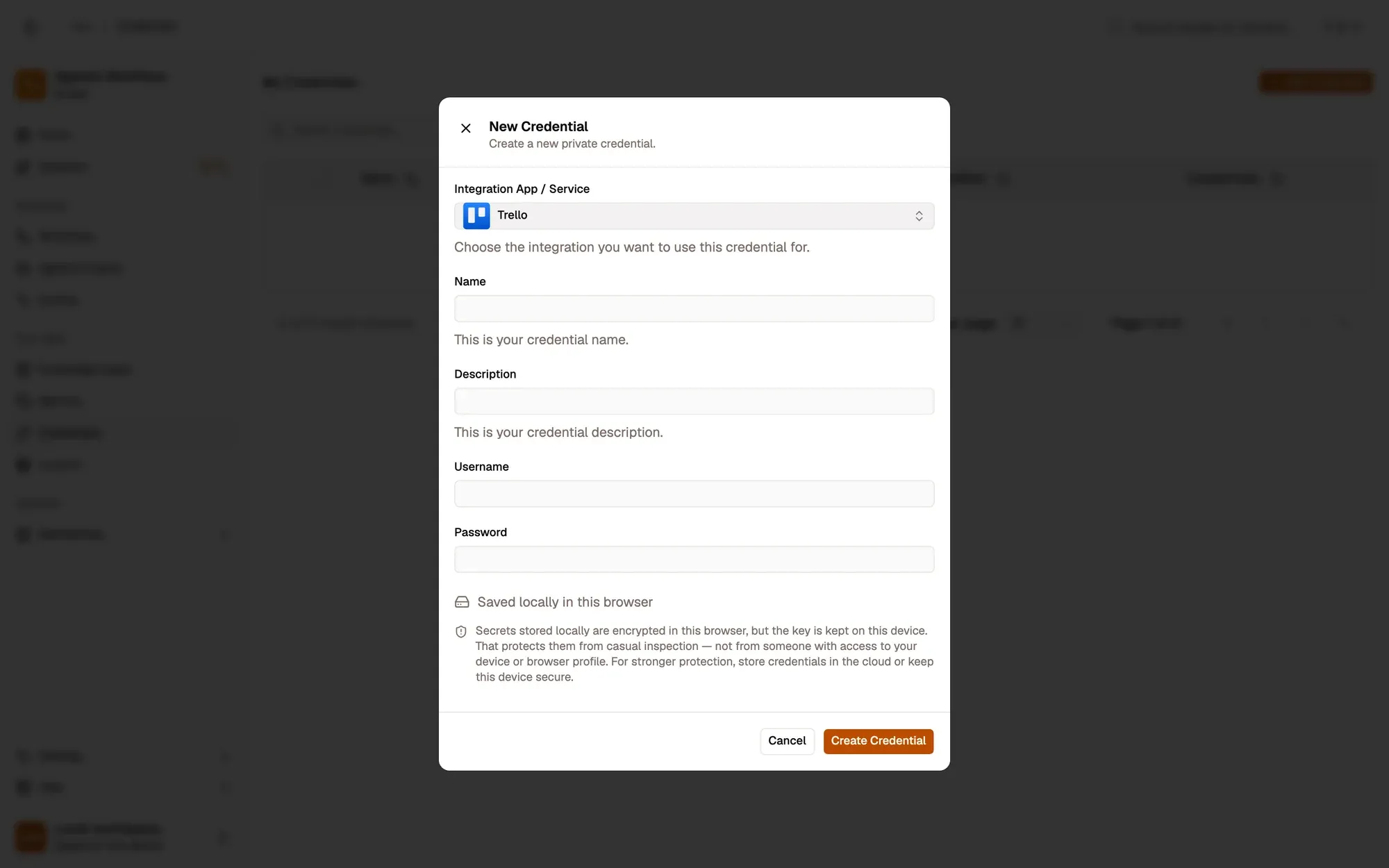Click the dropdown chevron arrows beside Trello

coord(919,216)
